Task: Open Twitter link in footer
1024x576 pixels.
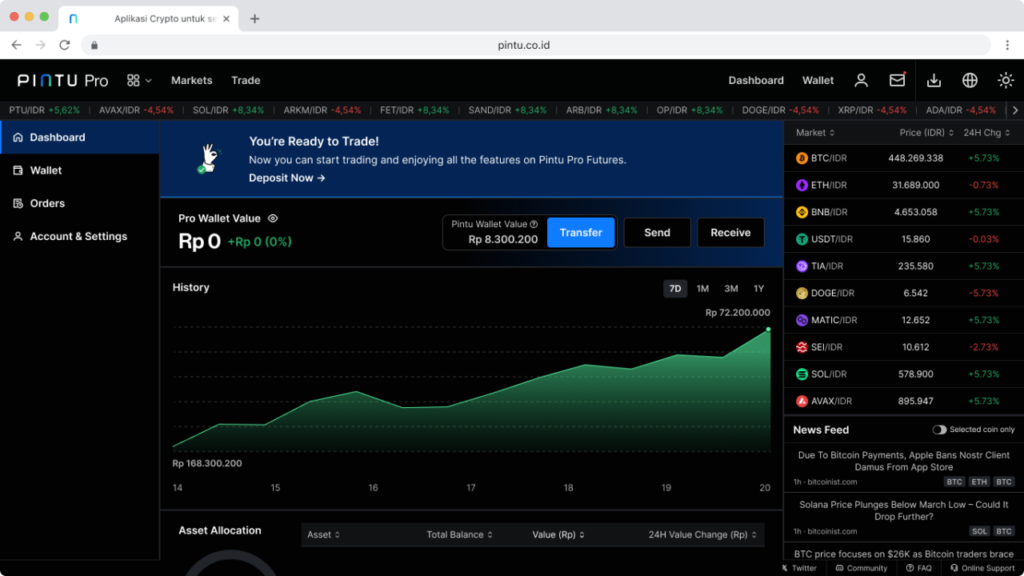Action: click(799, 568)
